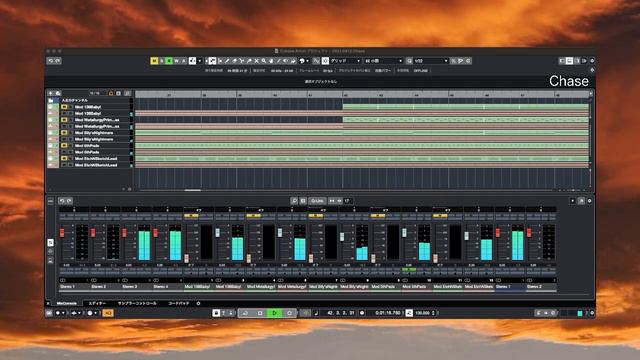The height and width of the screenshot is (360, 640).
Task: Select the Zoom magnifier tool
Action: coord(264,61)
